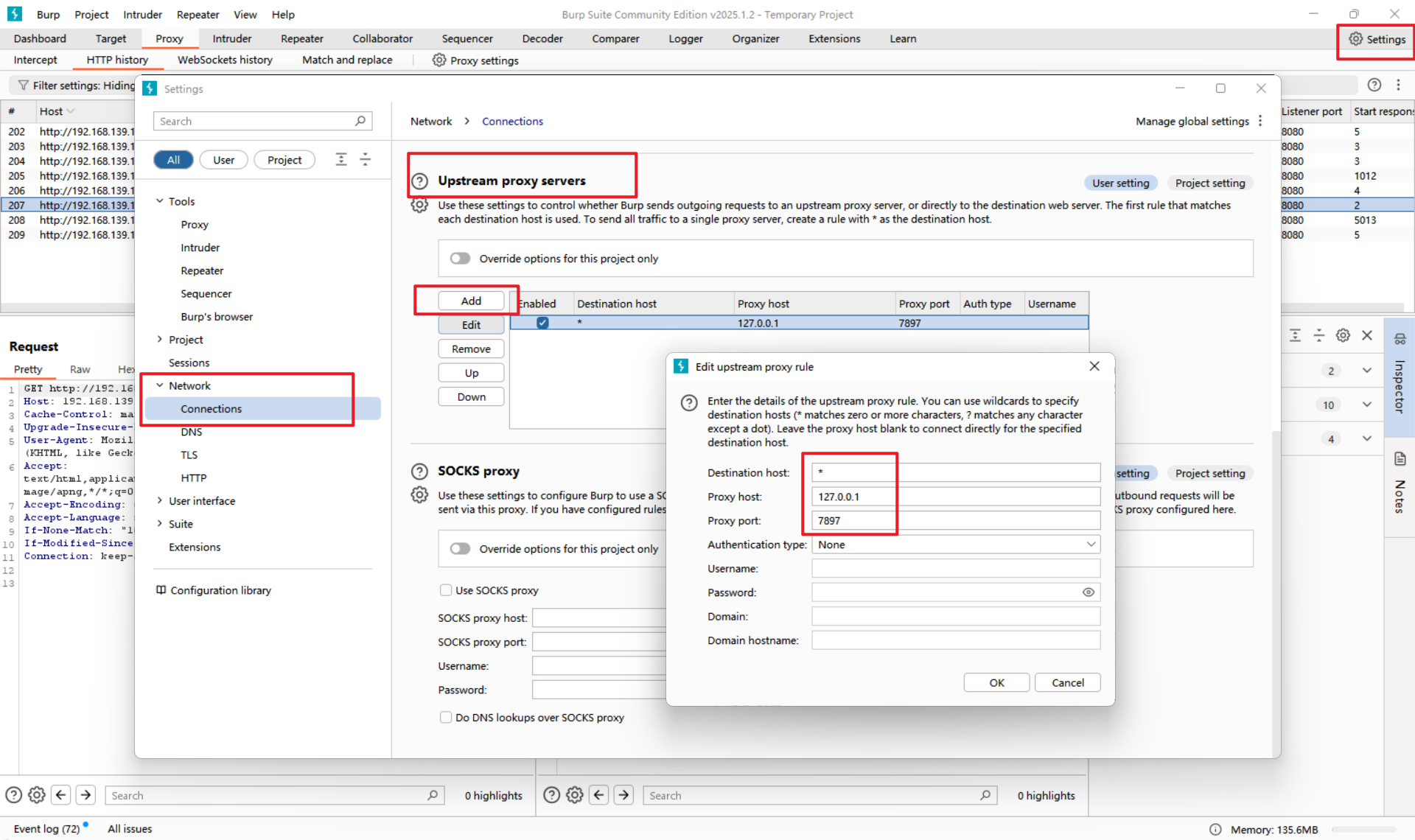Click filter funnel icon in HTTP history
The height and width of the screenshot is (840, 1415).
click(x=24, y=85)
